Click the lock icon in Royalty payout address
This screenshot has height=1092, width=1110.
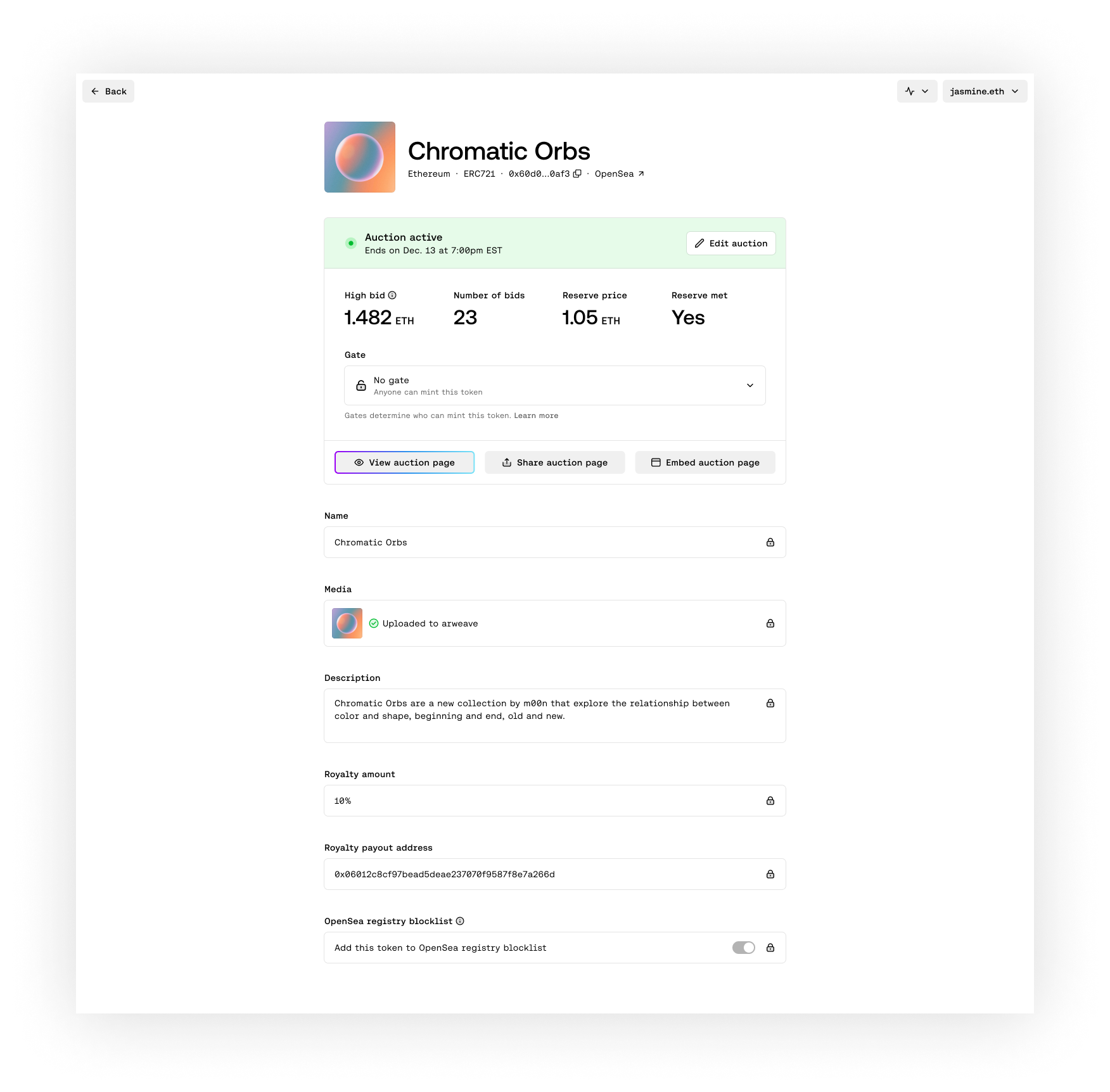click(x=770, y=874)
